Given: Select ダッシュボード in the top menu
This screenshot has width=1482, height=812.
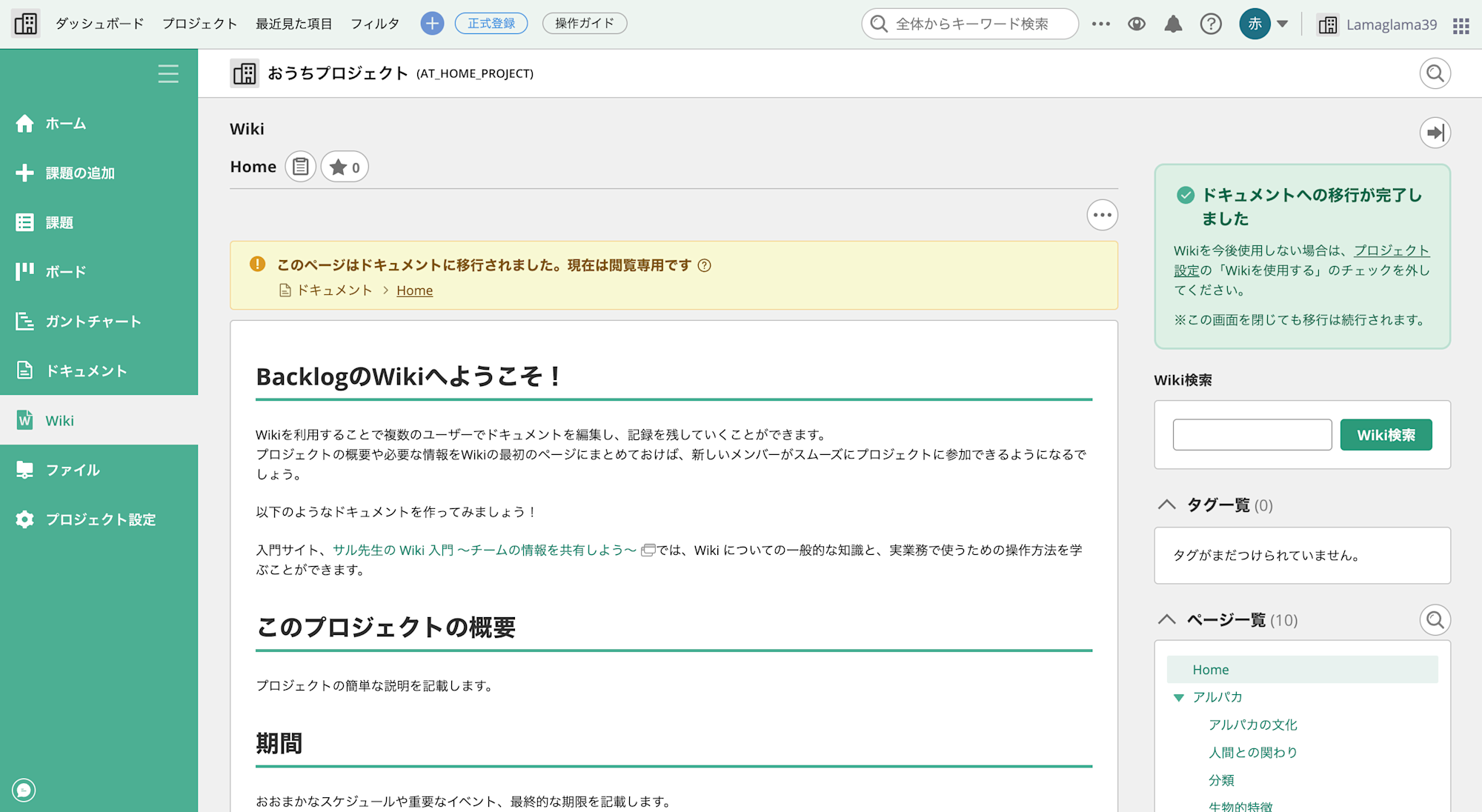Looking at the screenshot, I should 99,23.
